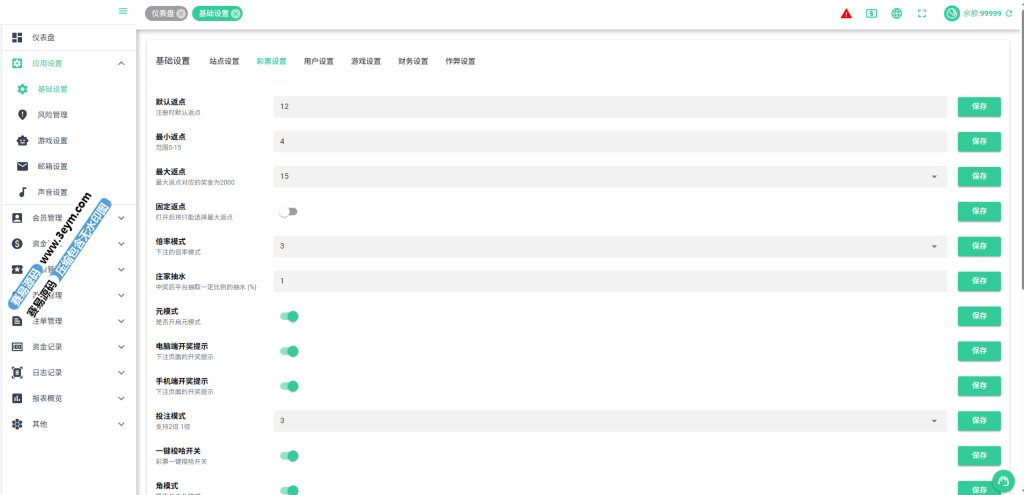Enable the 固定返点 switch

288,211
